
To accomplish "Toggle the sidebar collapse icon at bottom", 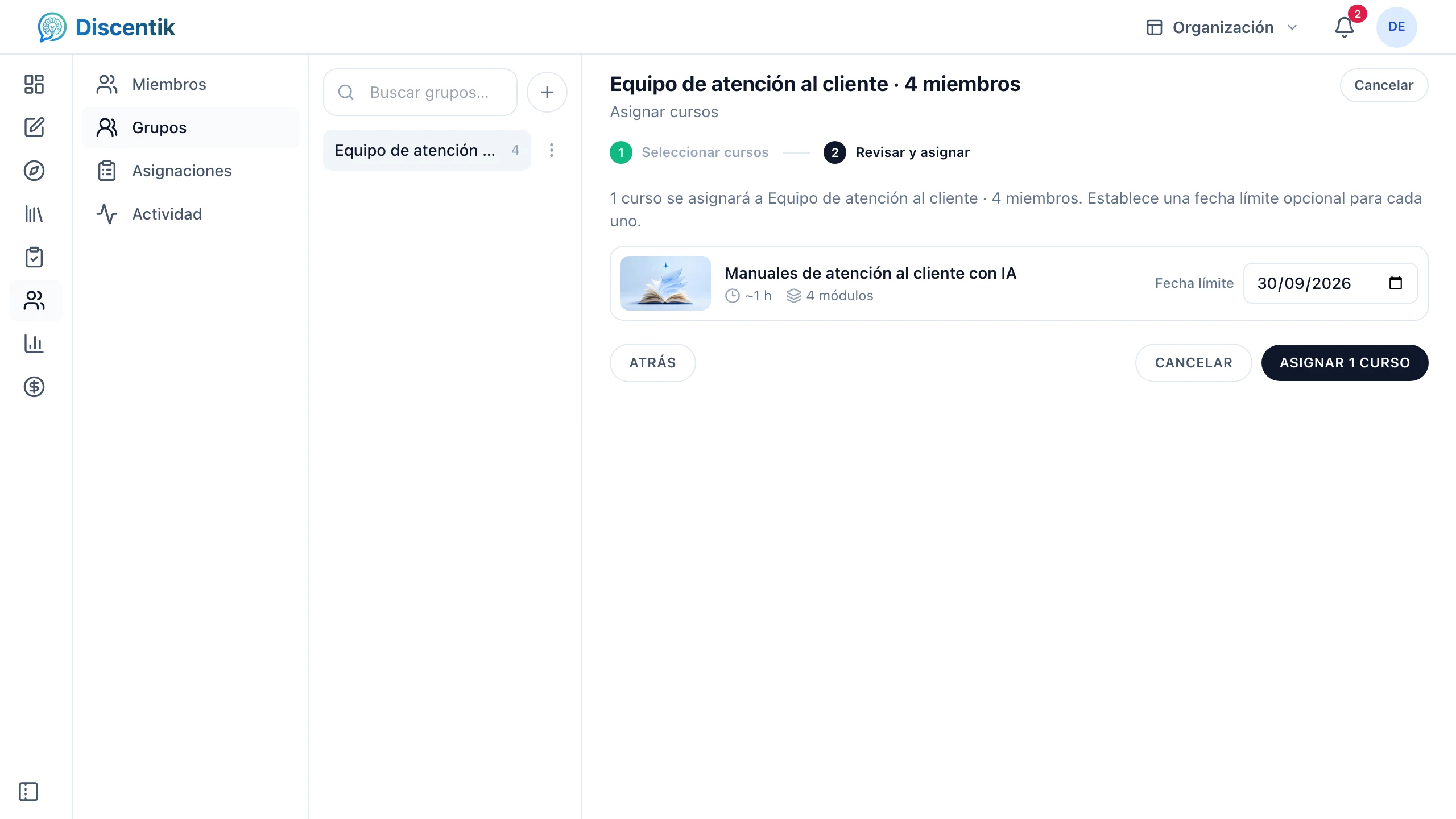I will (28, 791).
